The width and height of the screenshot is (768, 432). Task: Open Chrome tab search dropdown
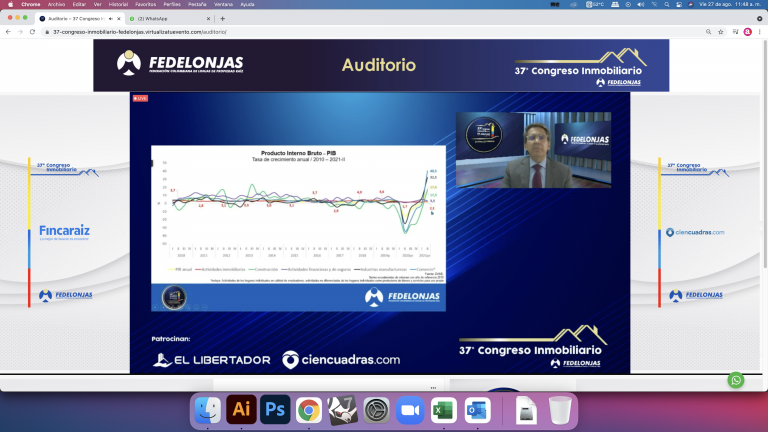click(760, 19)
